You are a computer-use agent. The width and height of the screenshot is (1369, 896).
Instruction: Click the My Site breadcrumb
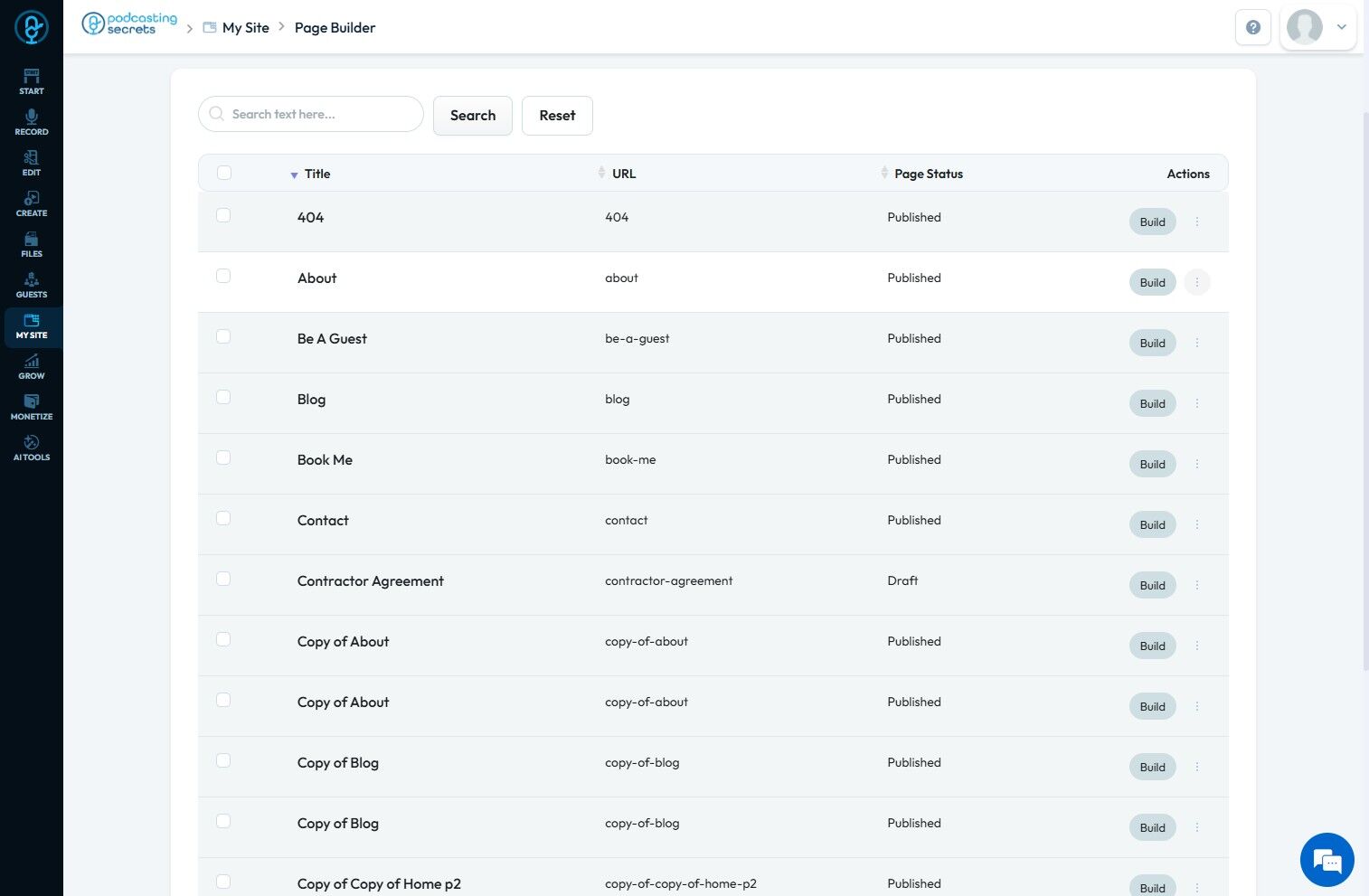[245, 27]
